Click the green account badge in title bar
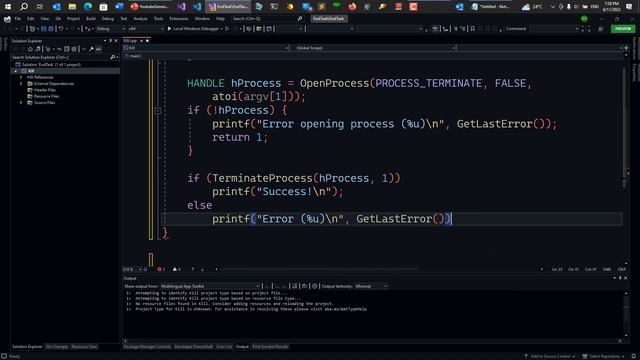 pyautogui.click(x=584, y=18)
